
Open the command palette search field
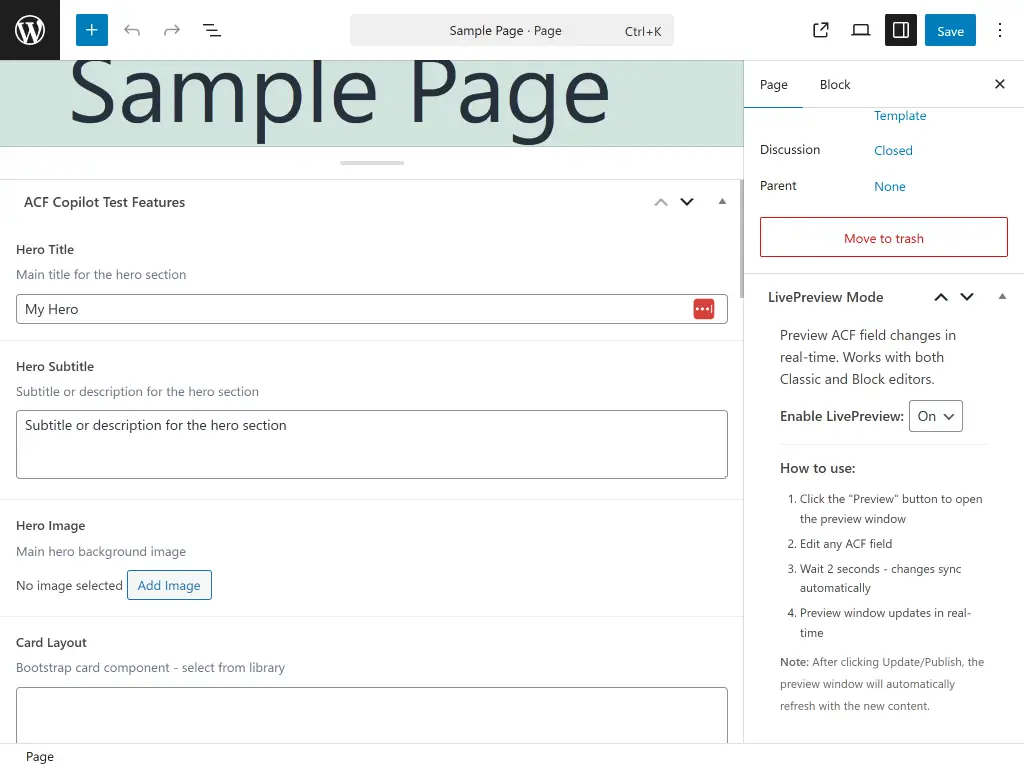click(x=511, y=30)
